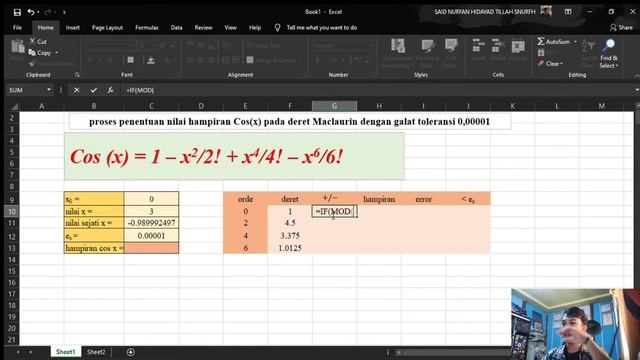Launch the Clipboard pane dialog launcher
Screen dimensions: 640x360
pos(77,75)
